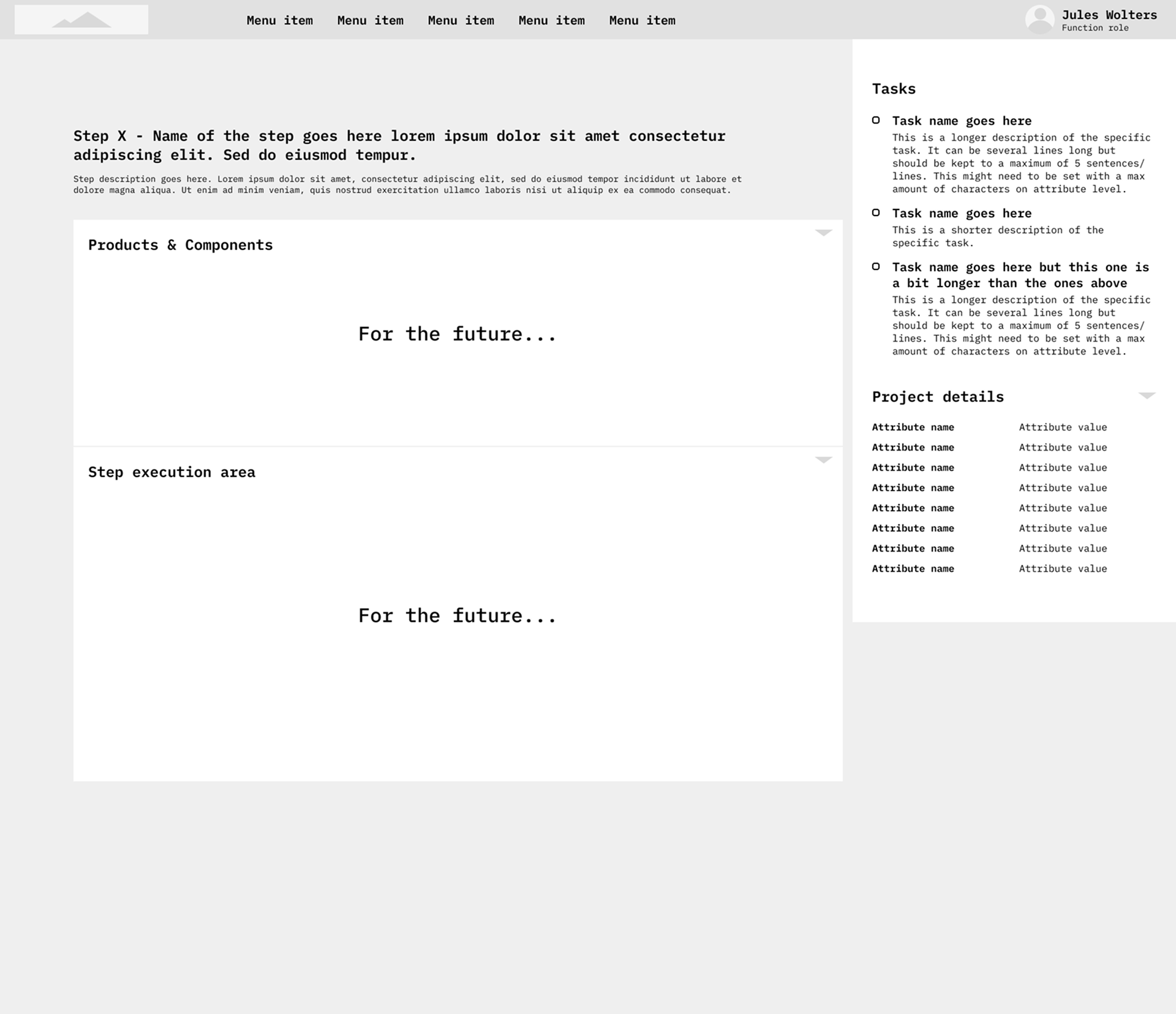Click the logo placeholder image in header

click(81, 20)
